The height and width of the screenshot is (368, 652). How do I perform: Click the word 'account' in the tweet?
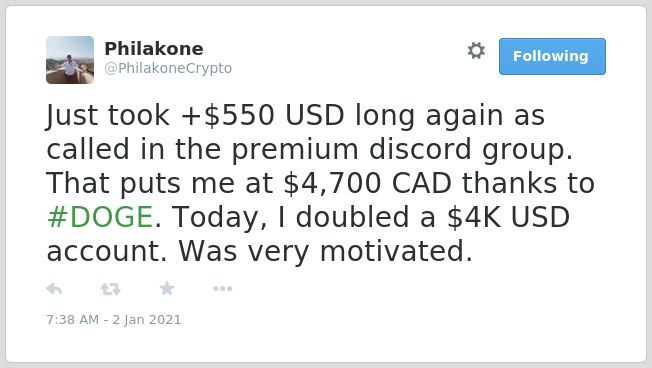click(x=104, y=252)
